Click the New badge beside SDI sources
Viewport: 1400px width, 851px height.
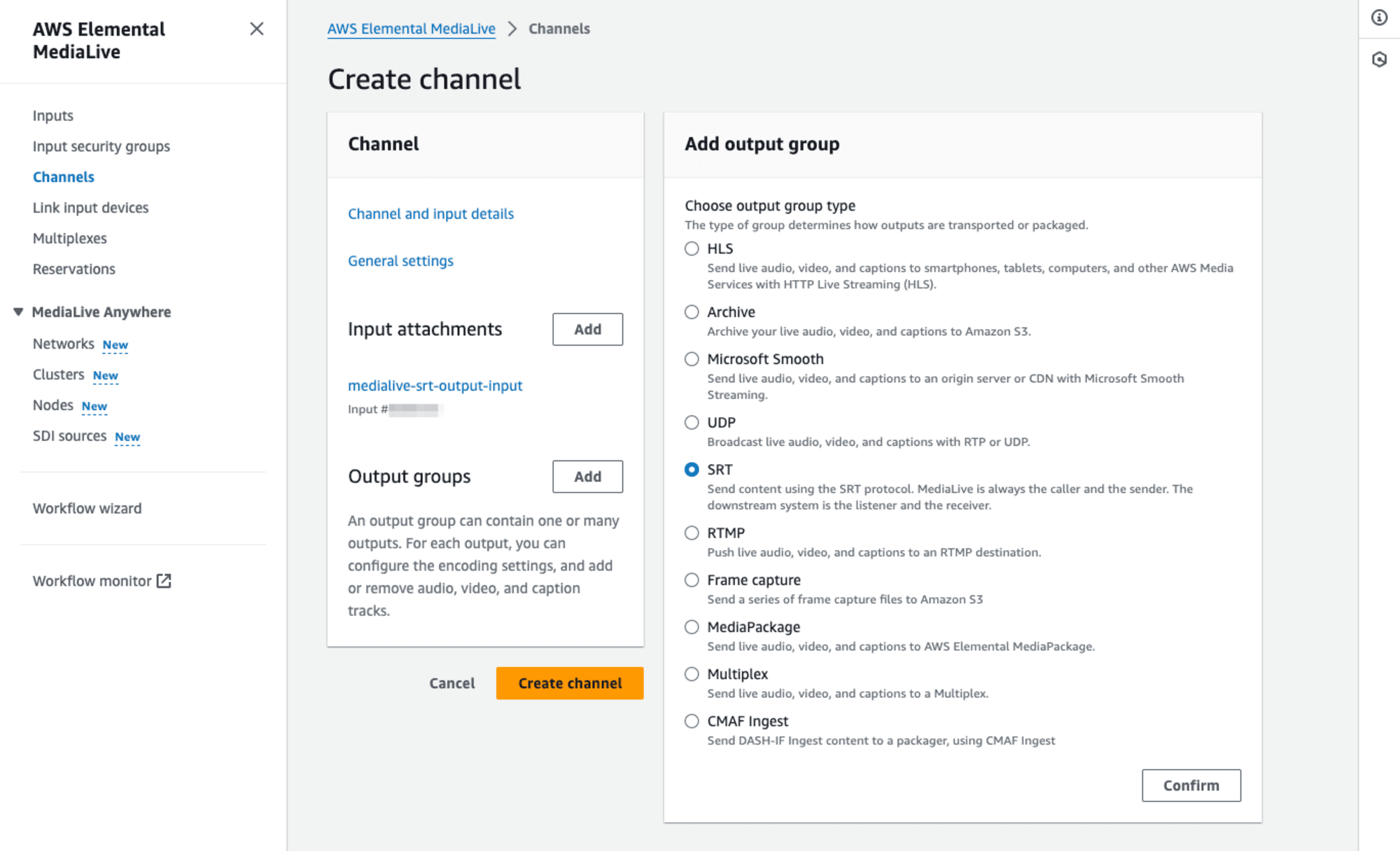(127, 437)
